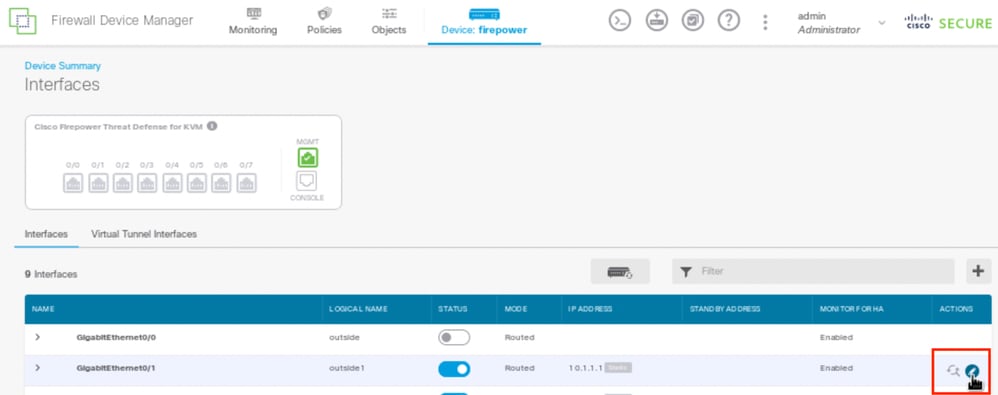The width and height of the screenshot is (998, 395).
Task: Open the task list icon
Action: click(x=692, y=20)
